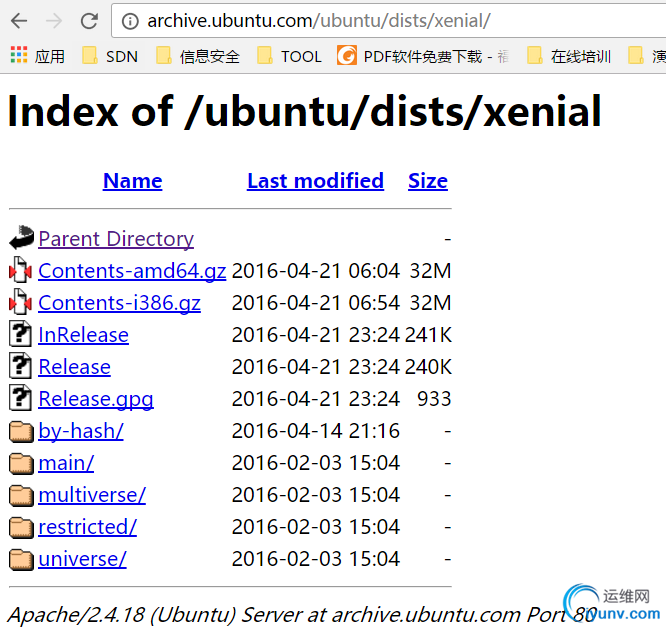Click the '933' size of Release.gpg
Screen dimensions: 666x630
[434, 399]
